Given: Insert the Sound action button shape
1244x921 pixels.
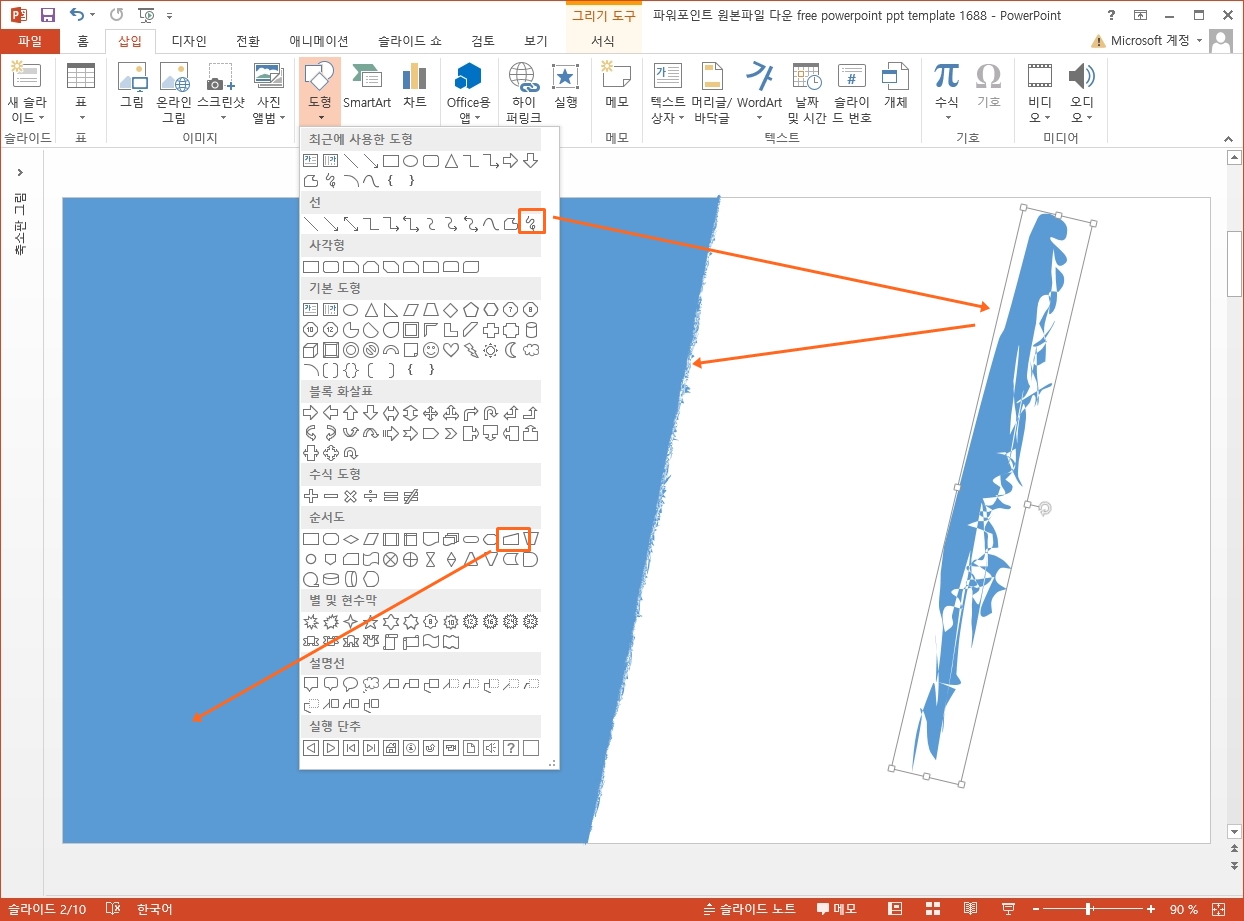Looking at the screenshot, I should (491, 748).
